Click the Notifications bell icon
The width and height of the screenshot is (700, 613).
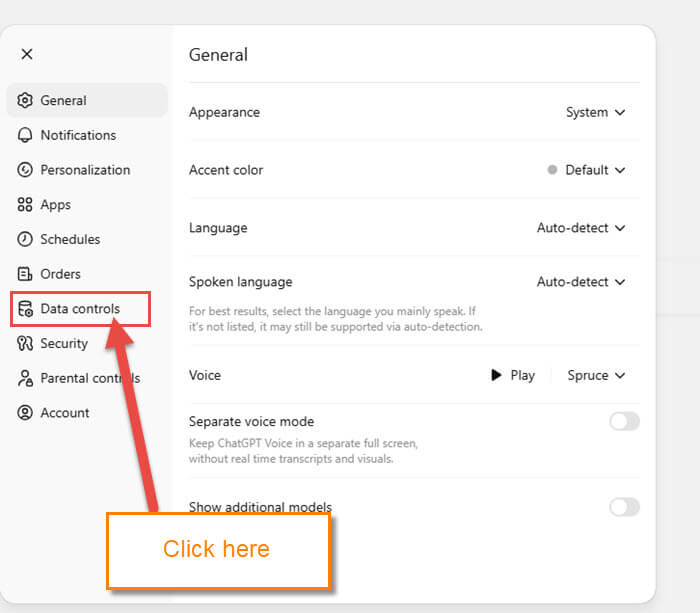point(25,135)
